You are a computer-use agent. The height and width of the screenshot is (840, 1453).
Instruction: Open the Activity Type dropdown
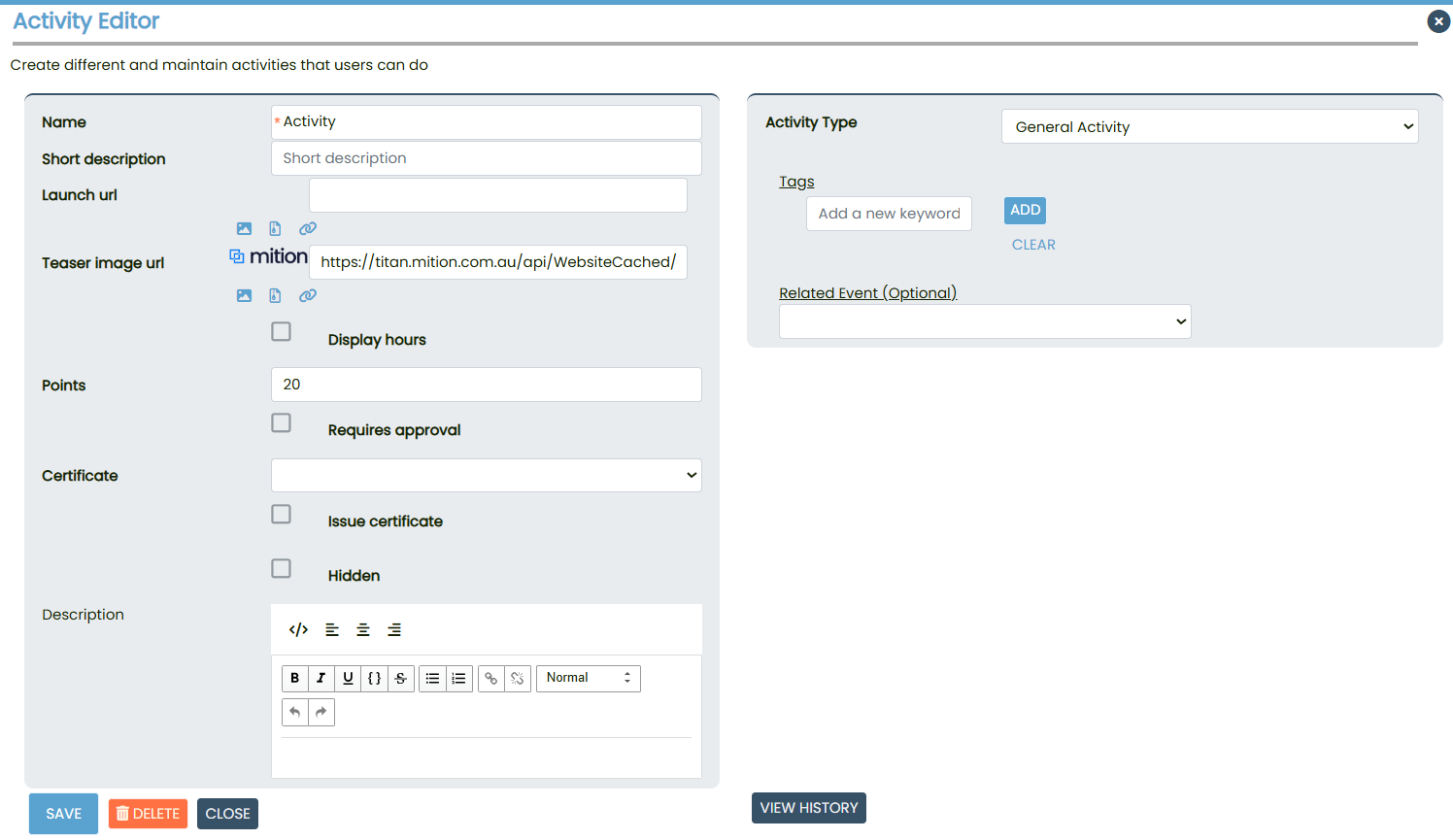pos(1209,127)
